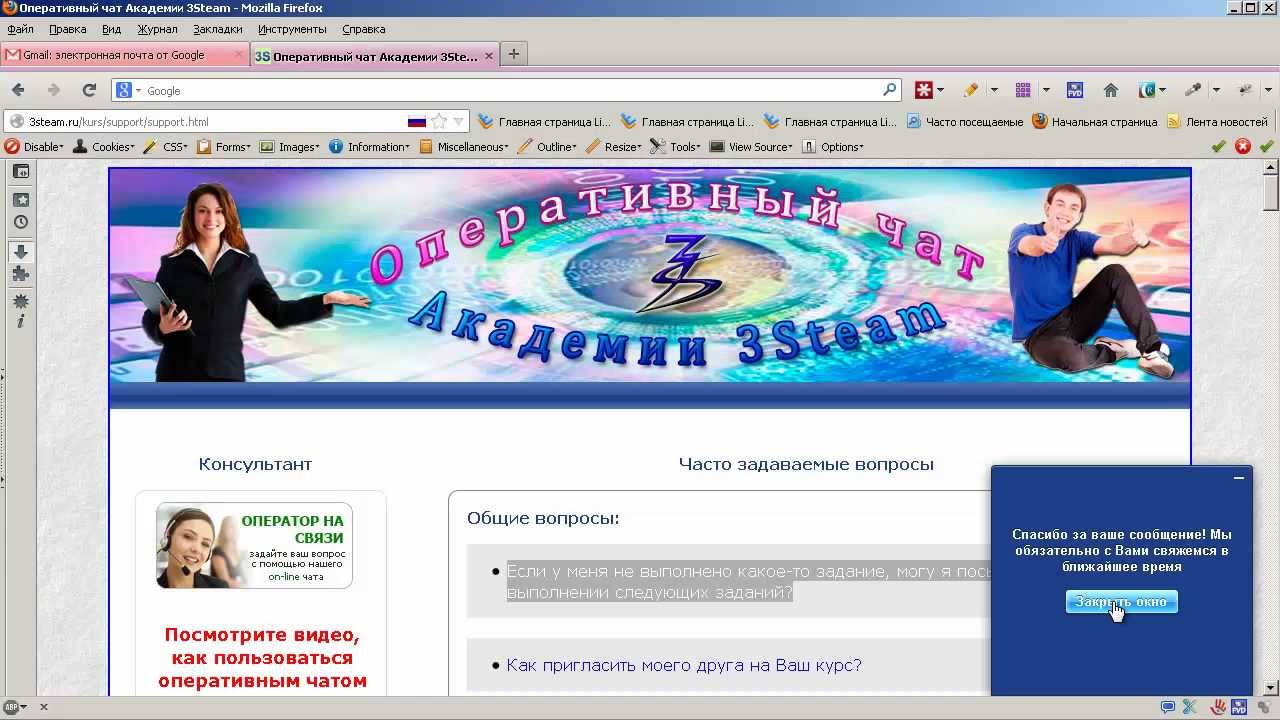
Task: Open the Information dropdown menu
Action: 369,147
